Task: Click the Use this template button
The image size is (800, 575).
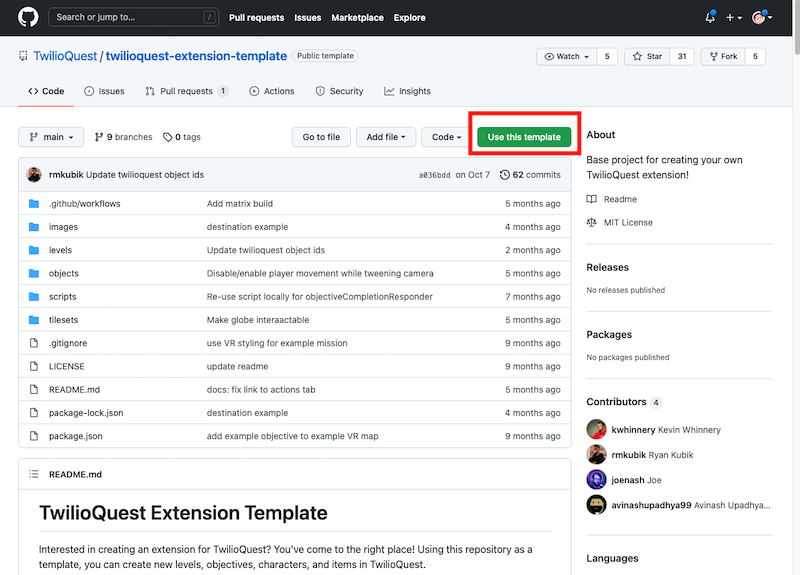Action: tap(524, 137)
